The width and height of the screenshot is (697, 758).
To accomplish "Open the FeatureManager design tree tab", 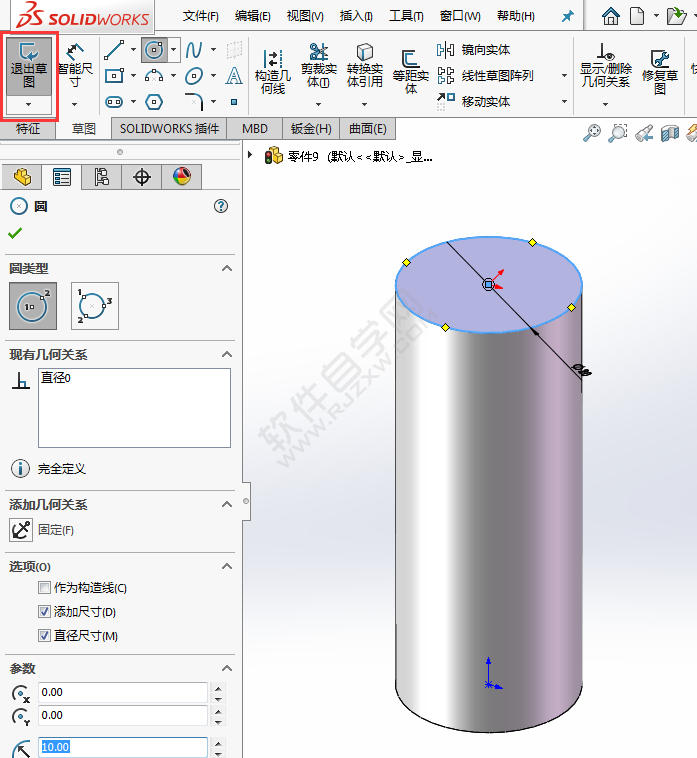I will pos(22,177).
